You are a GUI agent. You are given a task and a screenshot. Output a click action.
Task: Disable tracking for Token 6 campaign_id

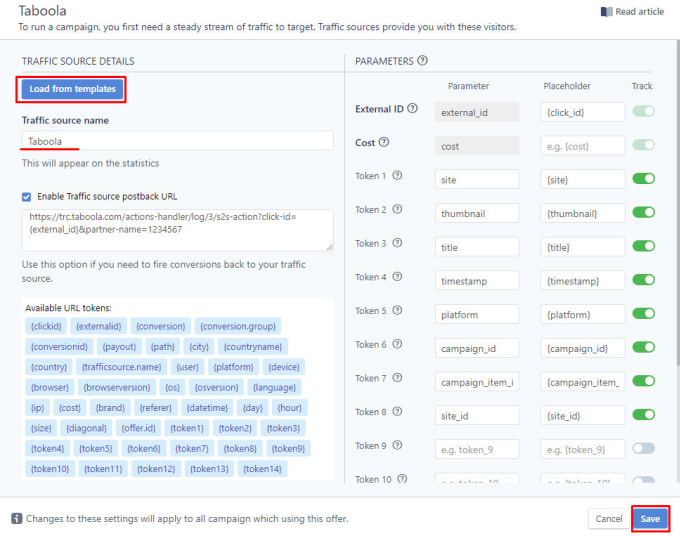point(644,347)
